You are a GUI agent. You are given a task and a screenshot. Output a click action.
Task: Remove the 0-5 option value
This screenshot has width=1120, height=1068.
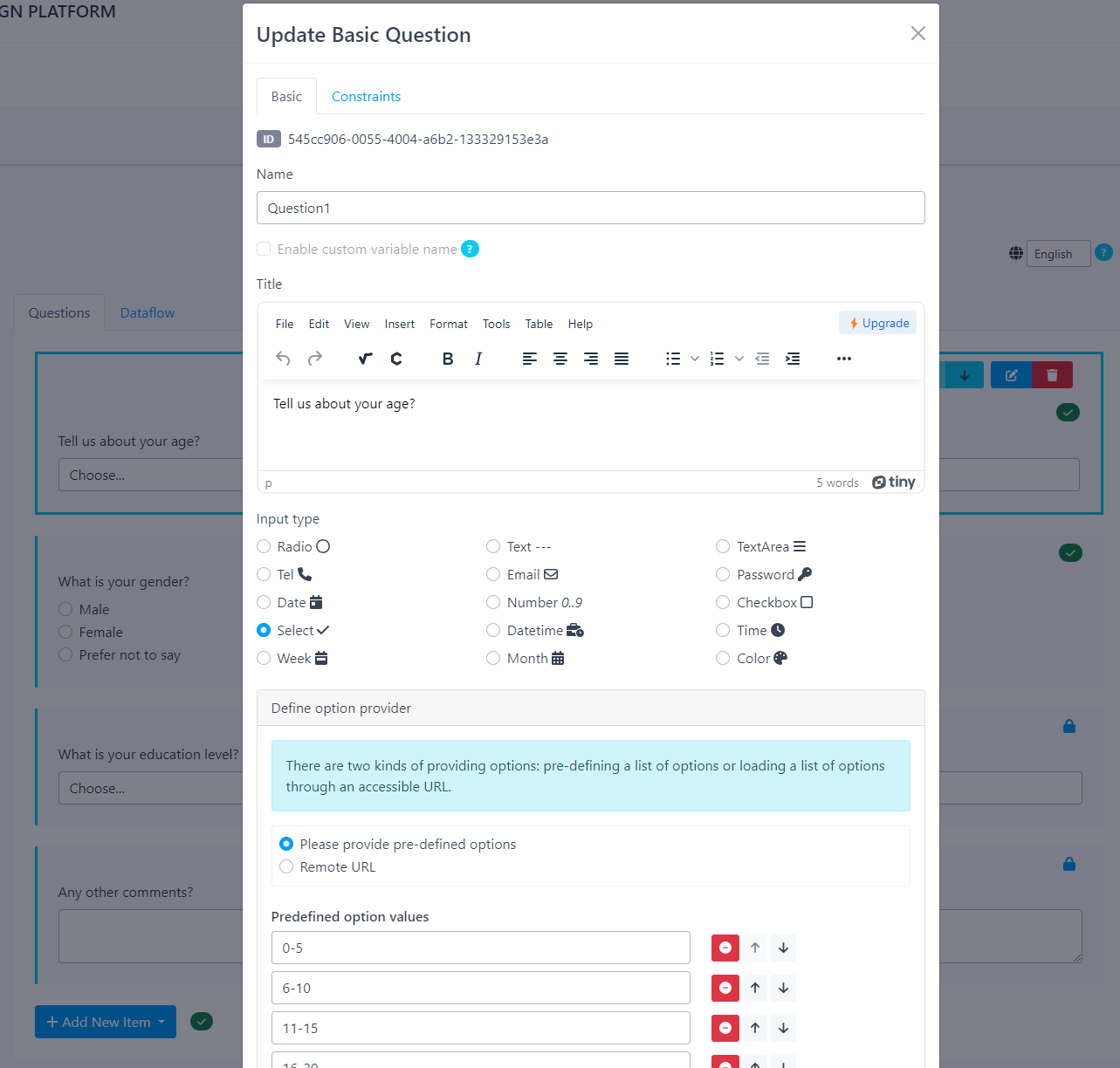tap(725, 948)
